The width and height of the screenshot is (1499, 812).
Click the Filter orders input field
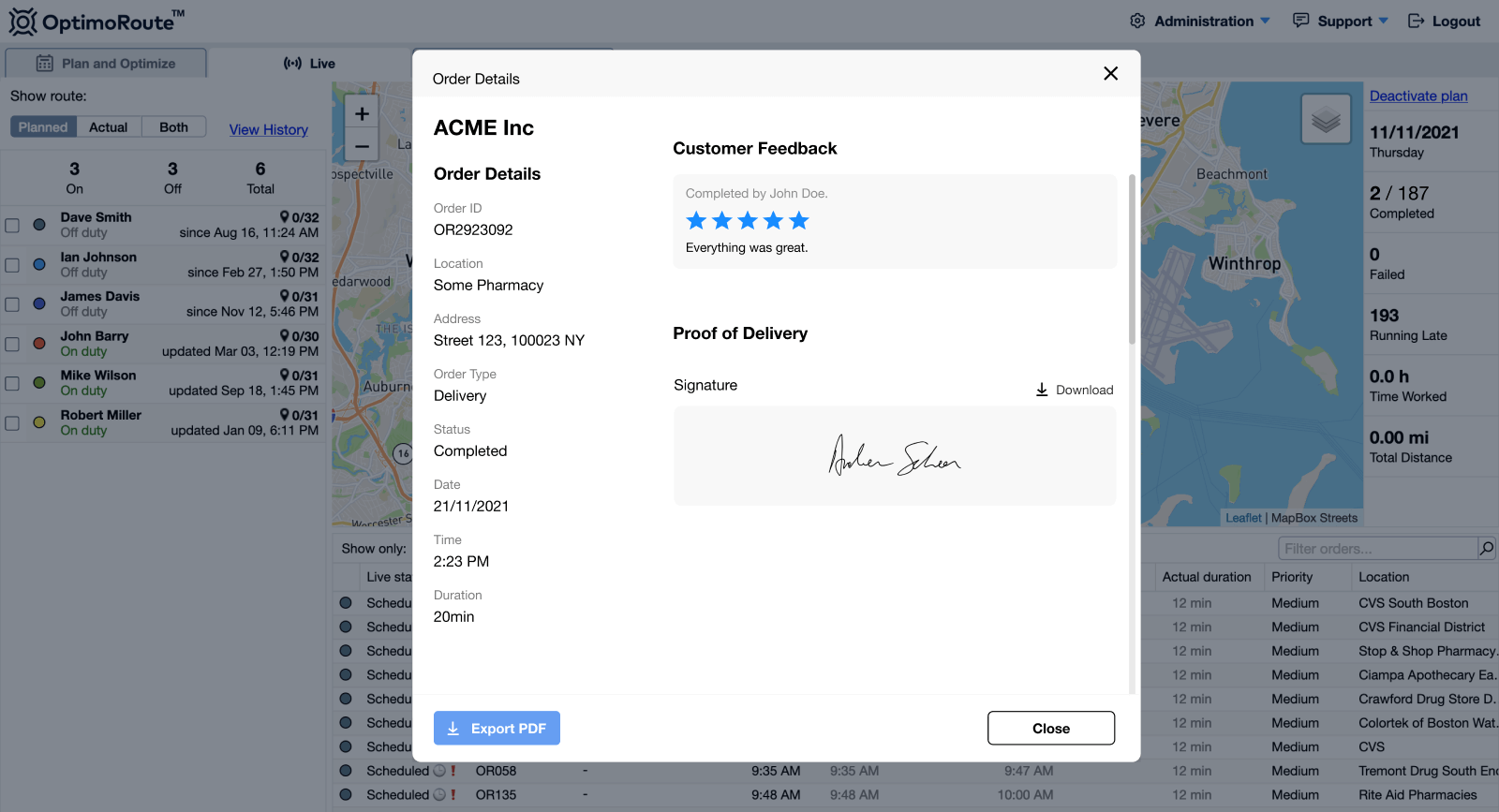(x=1375, y=549)
